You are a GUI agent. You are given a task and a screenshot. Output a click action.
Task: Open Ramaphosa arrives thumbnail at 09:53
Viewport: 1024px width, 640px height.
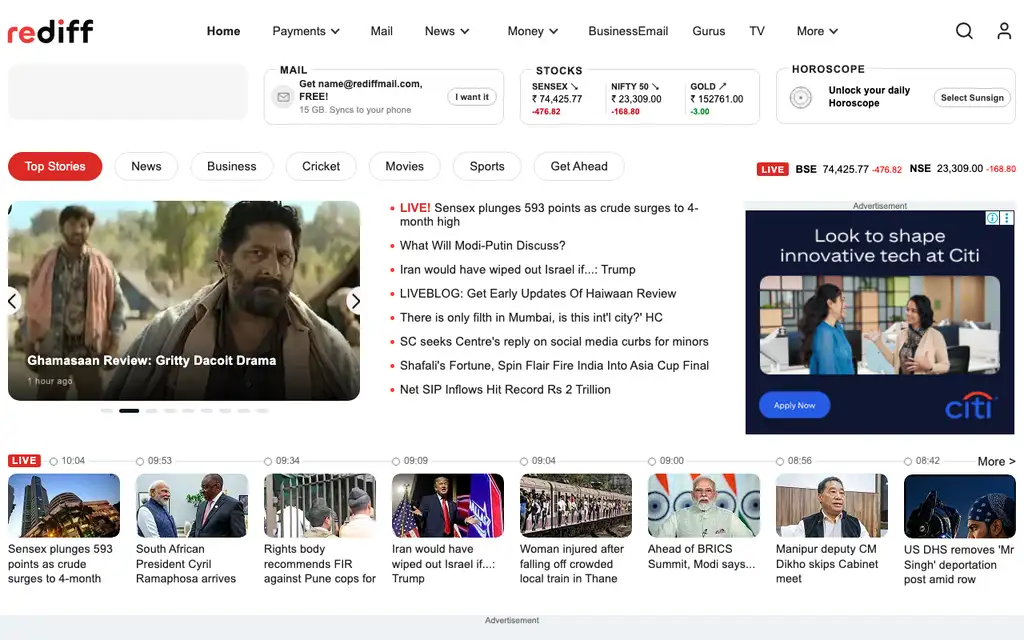click(x=192, y=505)
